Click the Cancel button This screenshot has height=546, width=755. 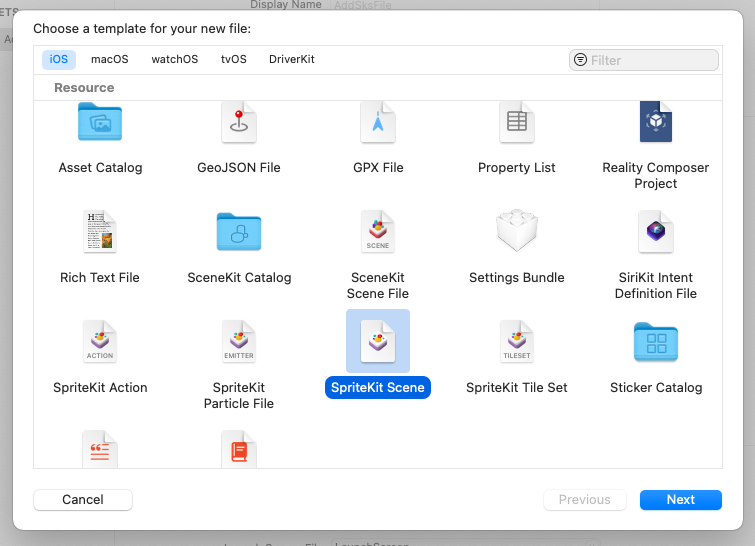point(83,500)
